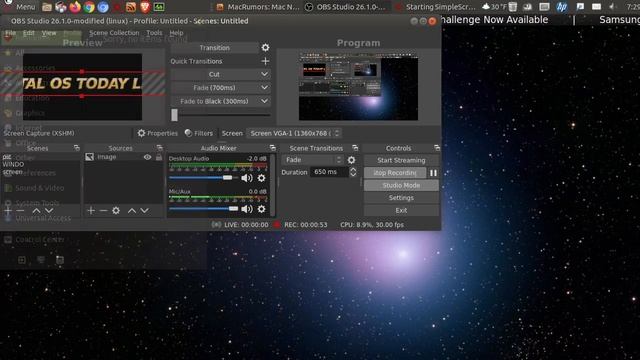Pop out the Audio Mixer dock
640x360 pixels.
[272, 148]
